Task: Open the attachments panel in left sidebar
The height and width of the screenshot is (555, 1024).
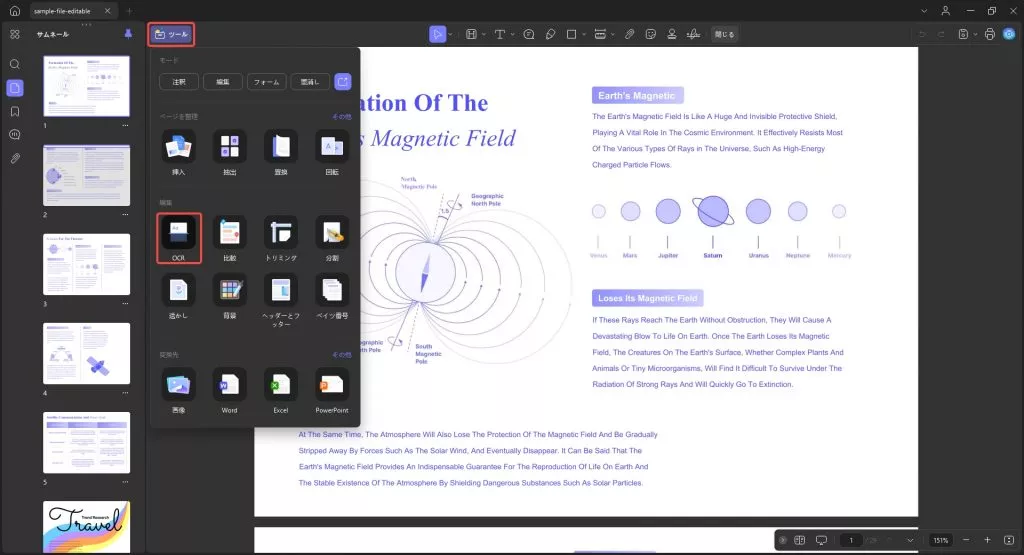Action: (x=15, y=159)
